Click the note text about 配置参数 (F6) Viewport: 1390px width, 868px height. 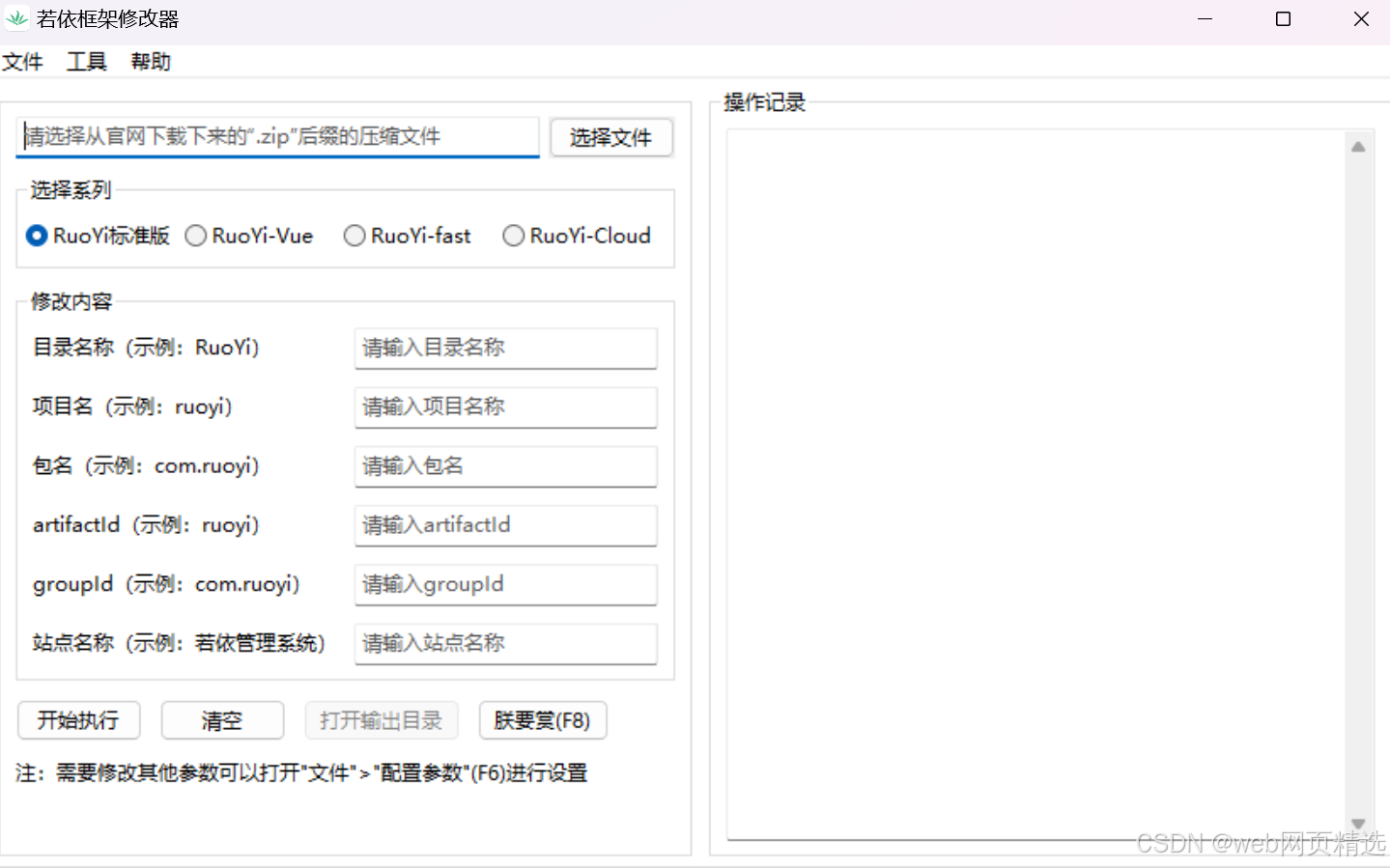click(301, 773)
